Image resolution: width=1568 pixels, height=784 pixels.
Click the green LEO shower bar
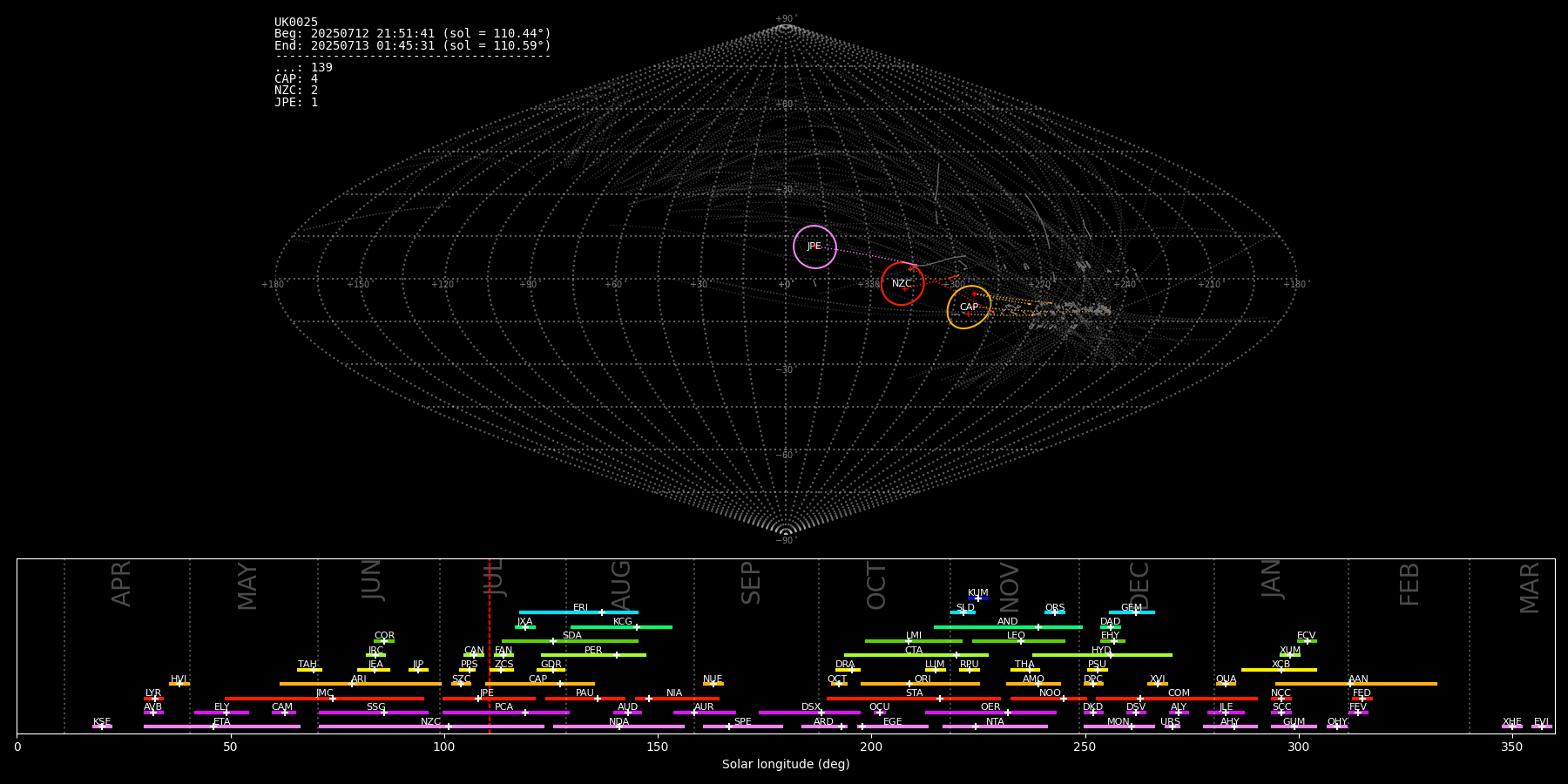point(1018,640)
